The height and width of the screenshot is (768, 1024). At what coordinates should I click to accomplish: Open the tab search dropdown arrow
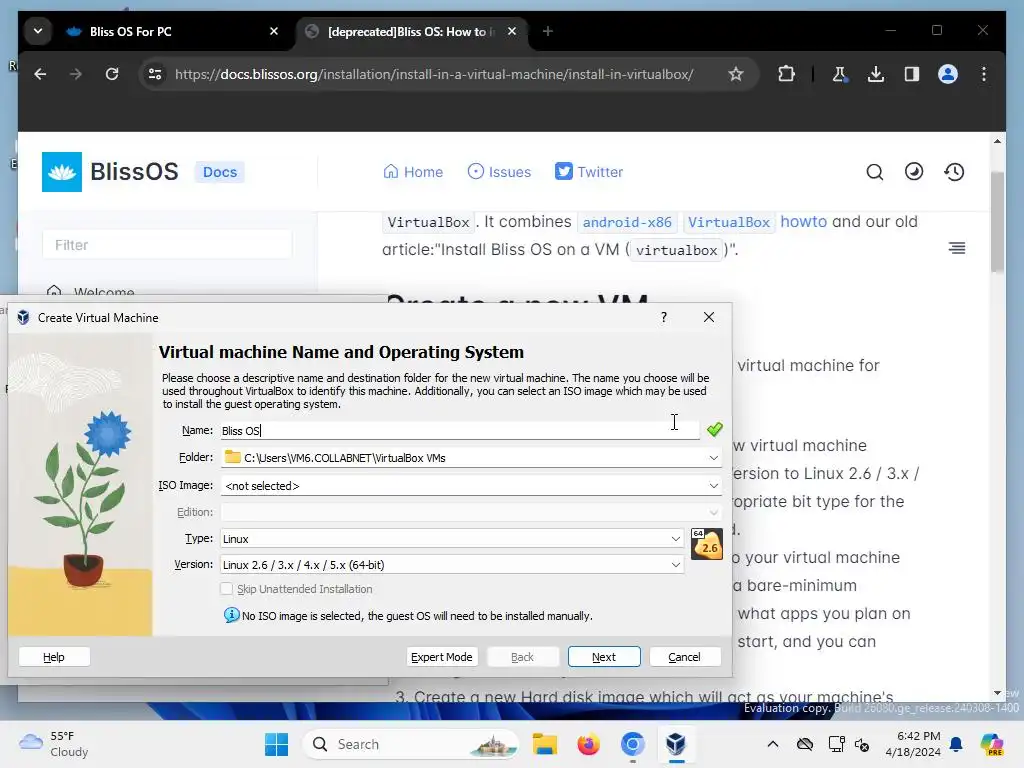pos(38,31)
